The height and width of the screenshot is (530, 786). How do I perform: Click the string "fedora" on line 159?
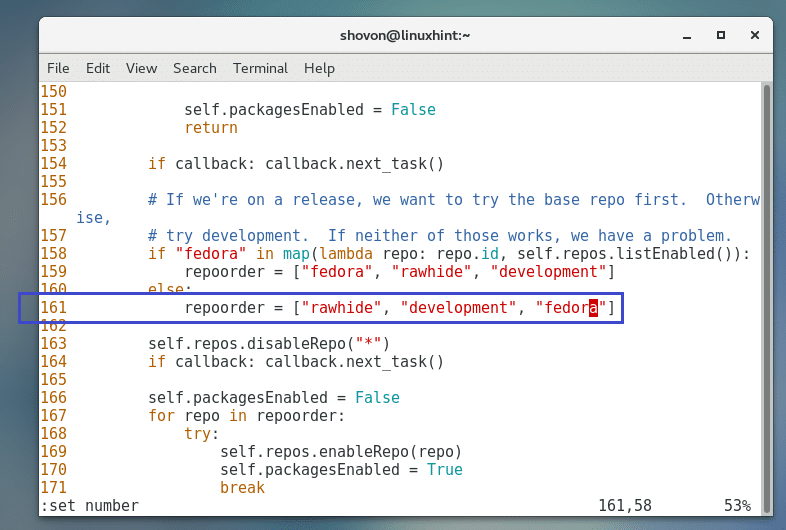(337, 272)
